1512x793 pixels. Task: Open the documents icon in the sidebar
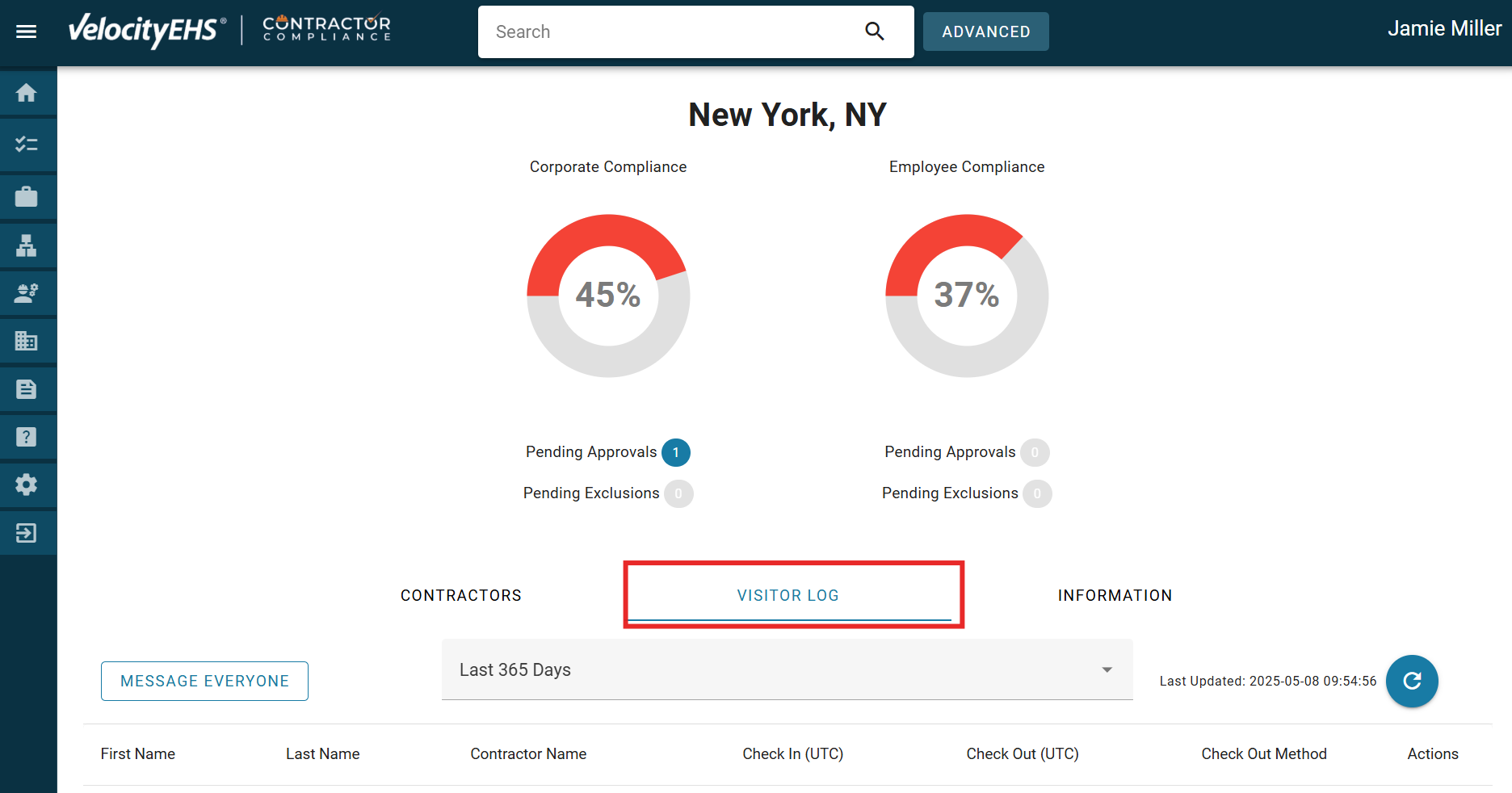27,388
